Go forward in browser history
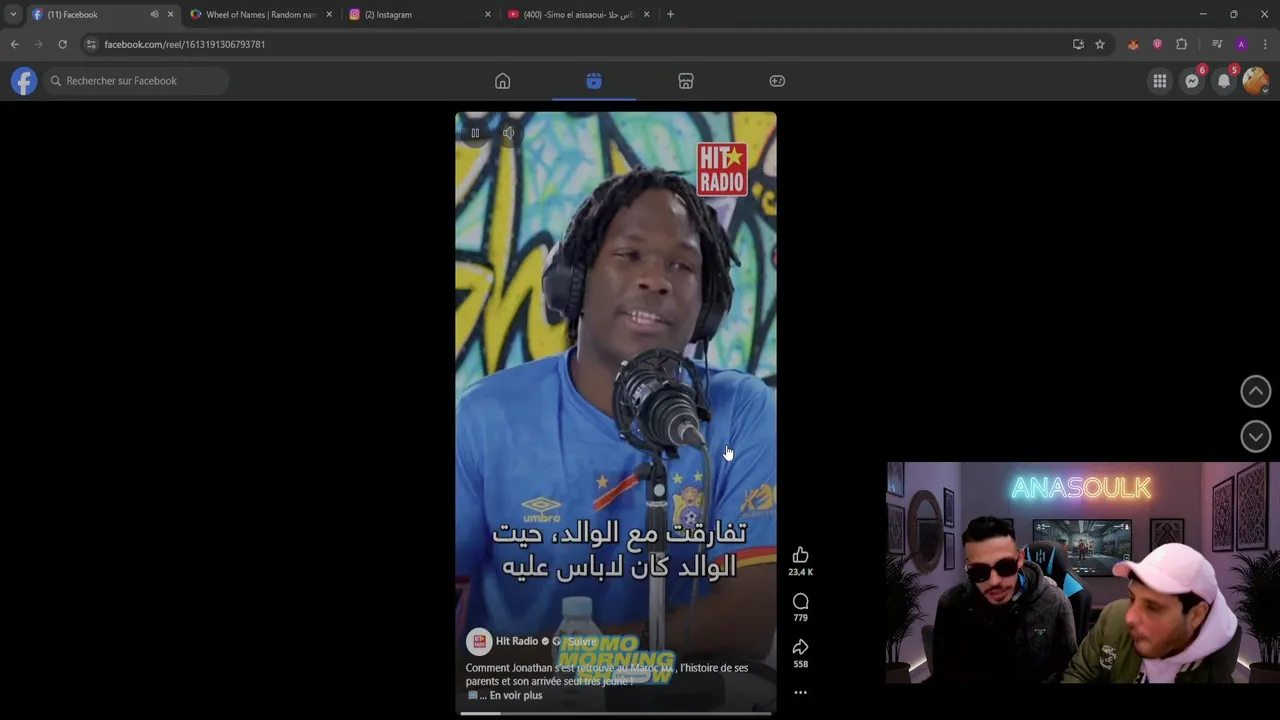This screenshot has width=1280, height=720. (38, 44)
